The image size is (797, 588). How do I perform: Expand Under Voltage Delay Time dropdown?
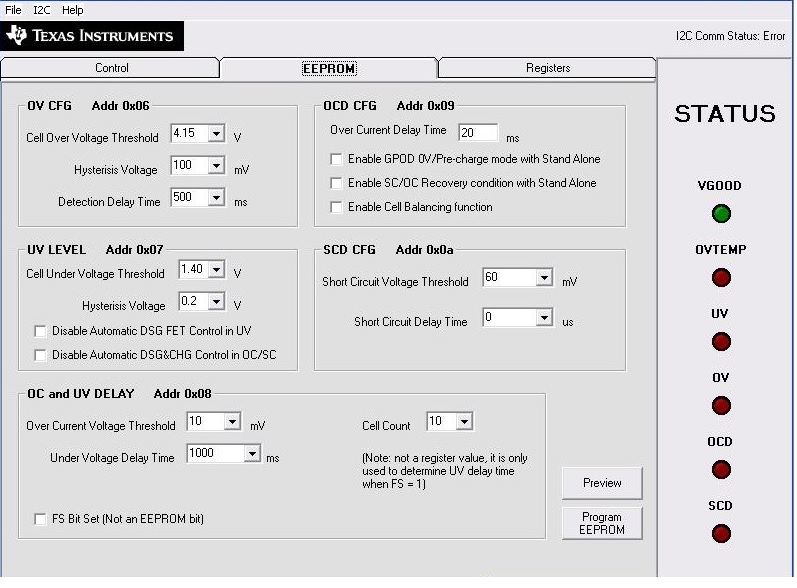tap(251, 454)
